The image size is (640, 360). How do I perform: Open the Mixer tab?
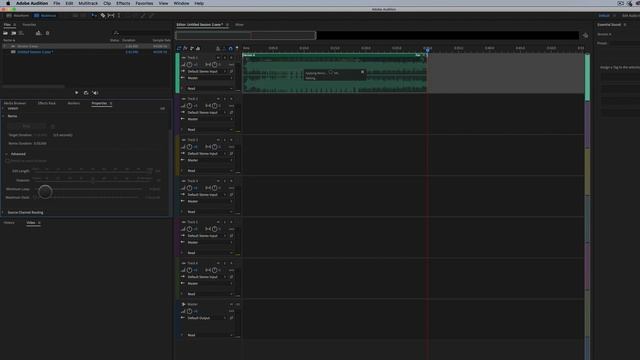pyautogui.click(x=239, y=25)
